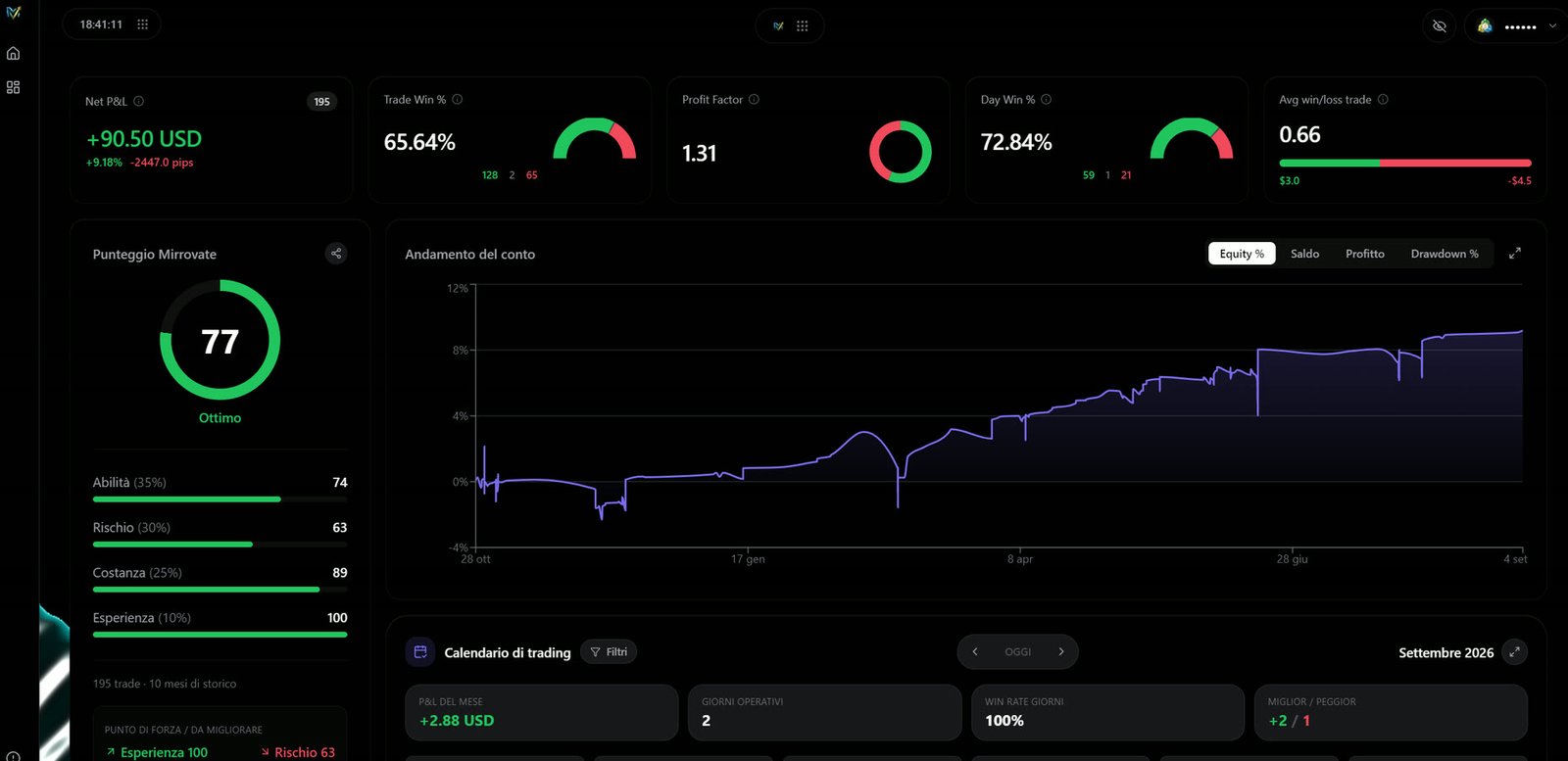Click the Settembre 2026 month label
The image size is (1568, 761).
click(1445, 653)
